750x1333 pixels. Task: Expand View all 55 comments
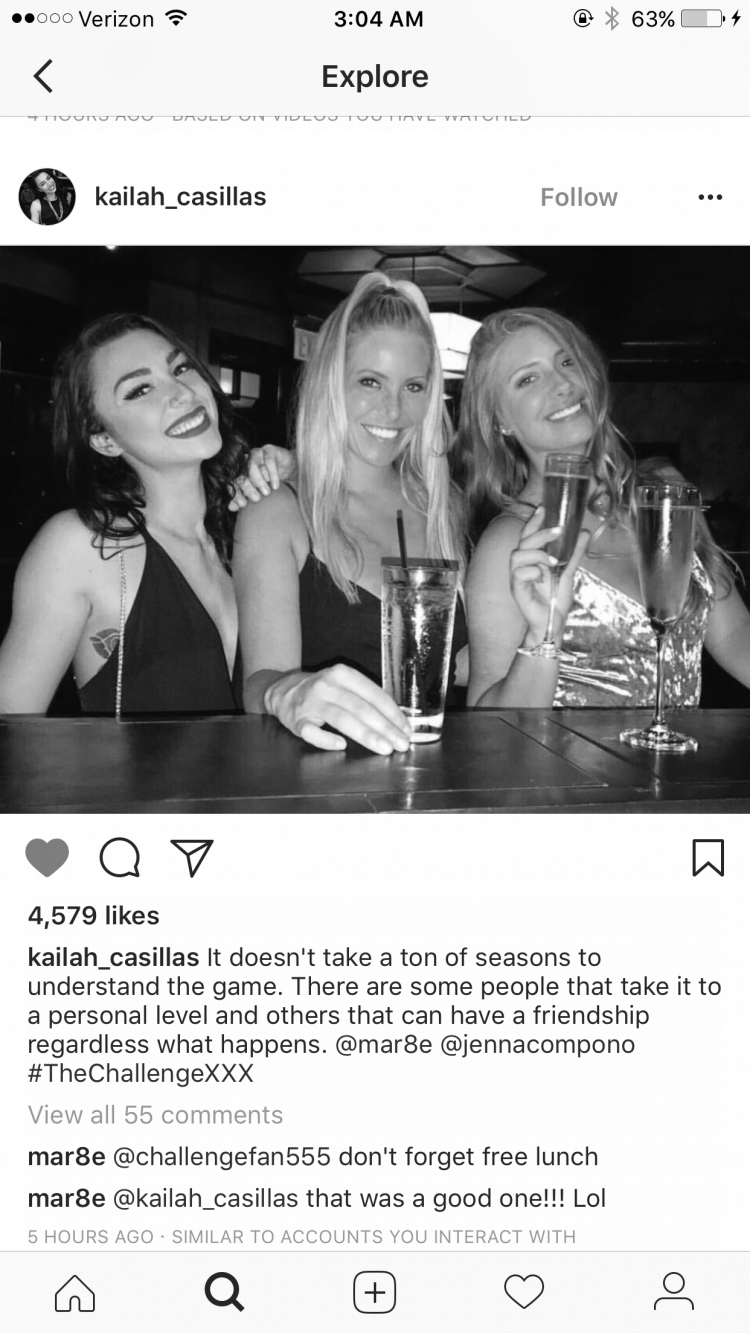[156, 1114]
